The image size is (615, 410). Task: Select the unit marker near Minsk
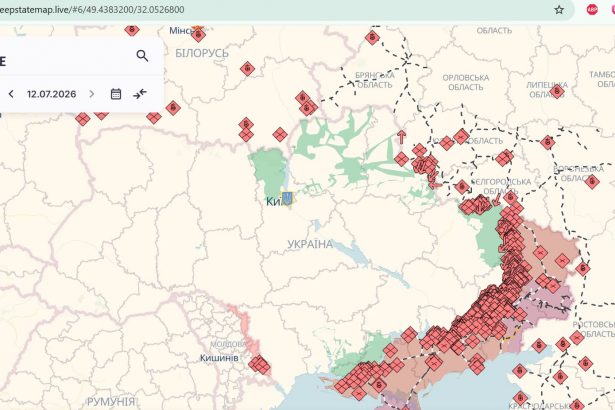click(x=198, y=35)
